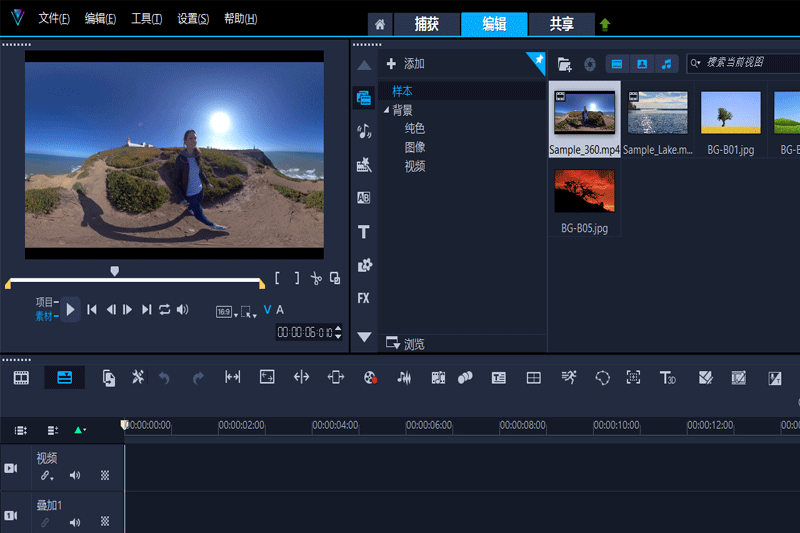This screenshot has width=800, height=533.
Task: Open the FX filter library
Action: [364, 298]
